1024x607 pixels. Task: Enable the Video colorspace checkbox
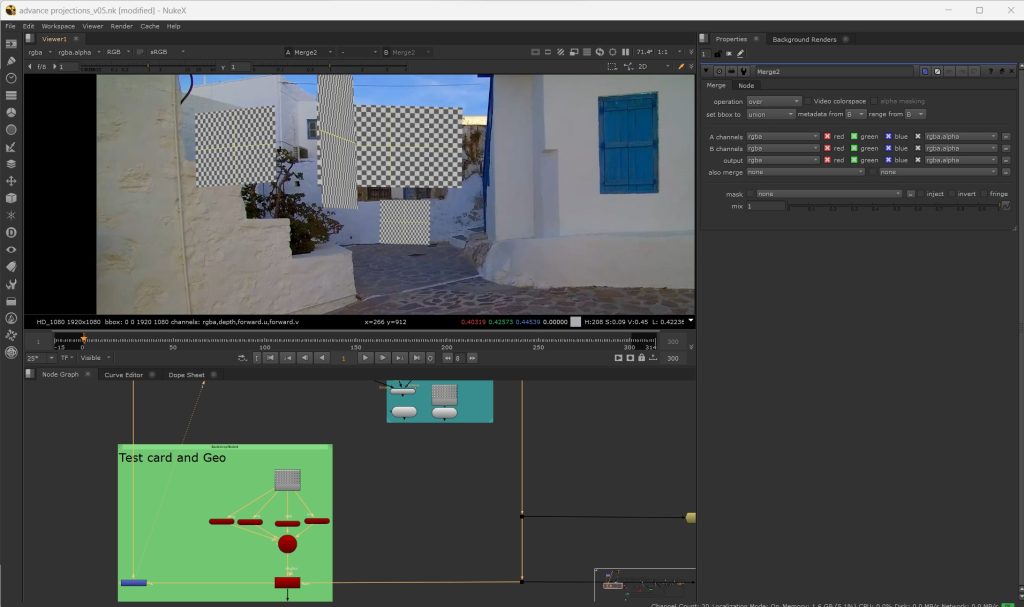click(808, 101)
